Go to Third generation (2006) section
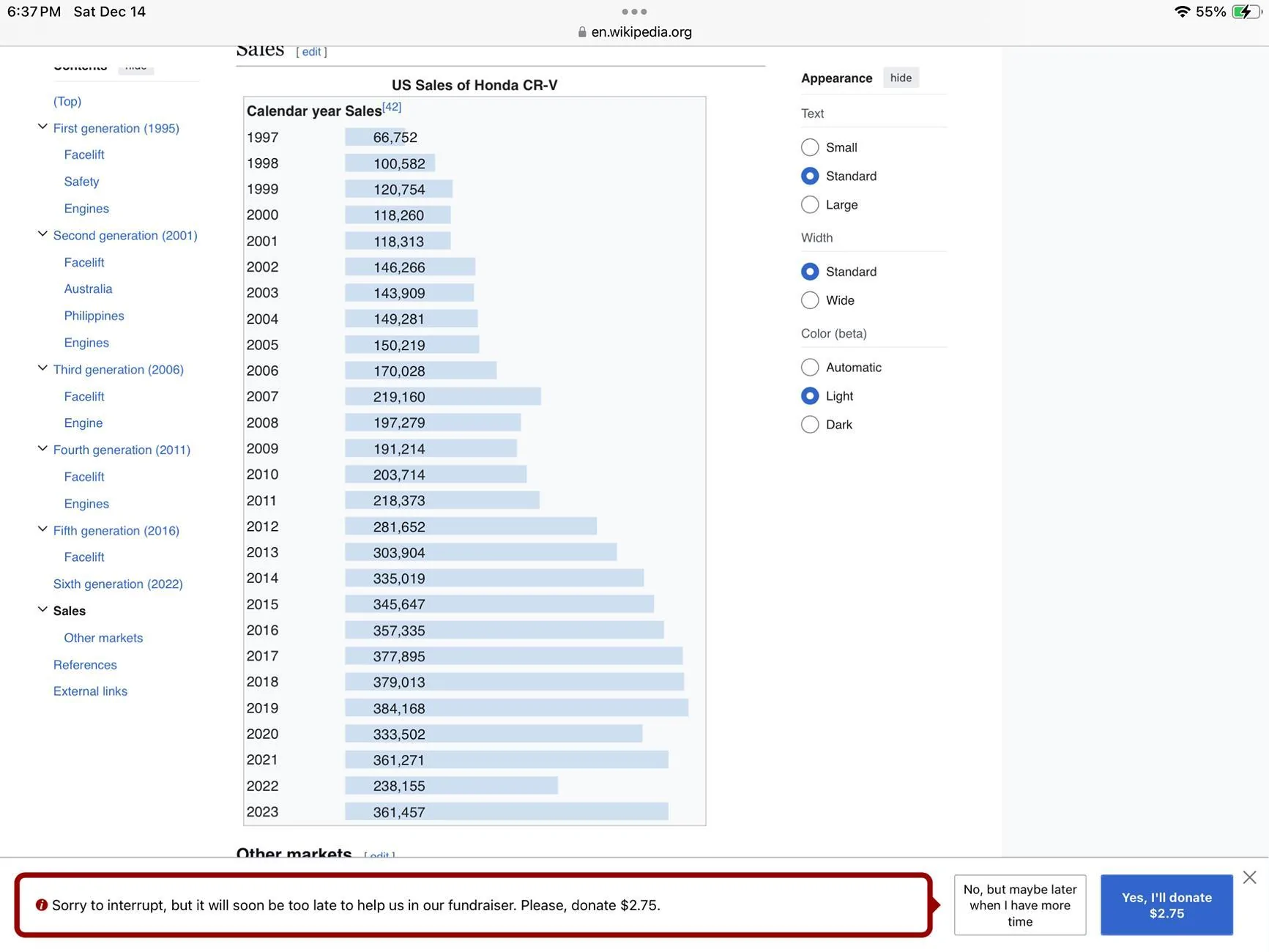 coord(119,370)
